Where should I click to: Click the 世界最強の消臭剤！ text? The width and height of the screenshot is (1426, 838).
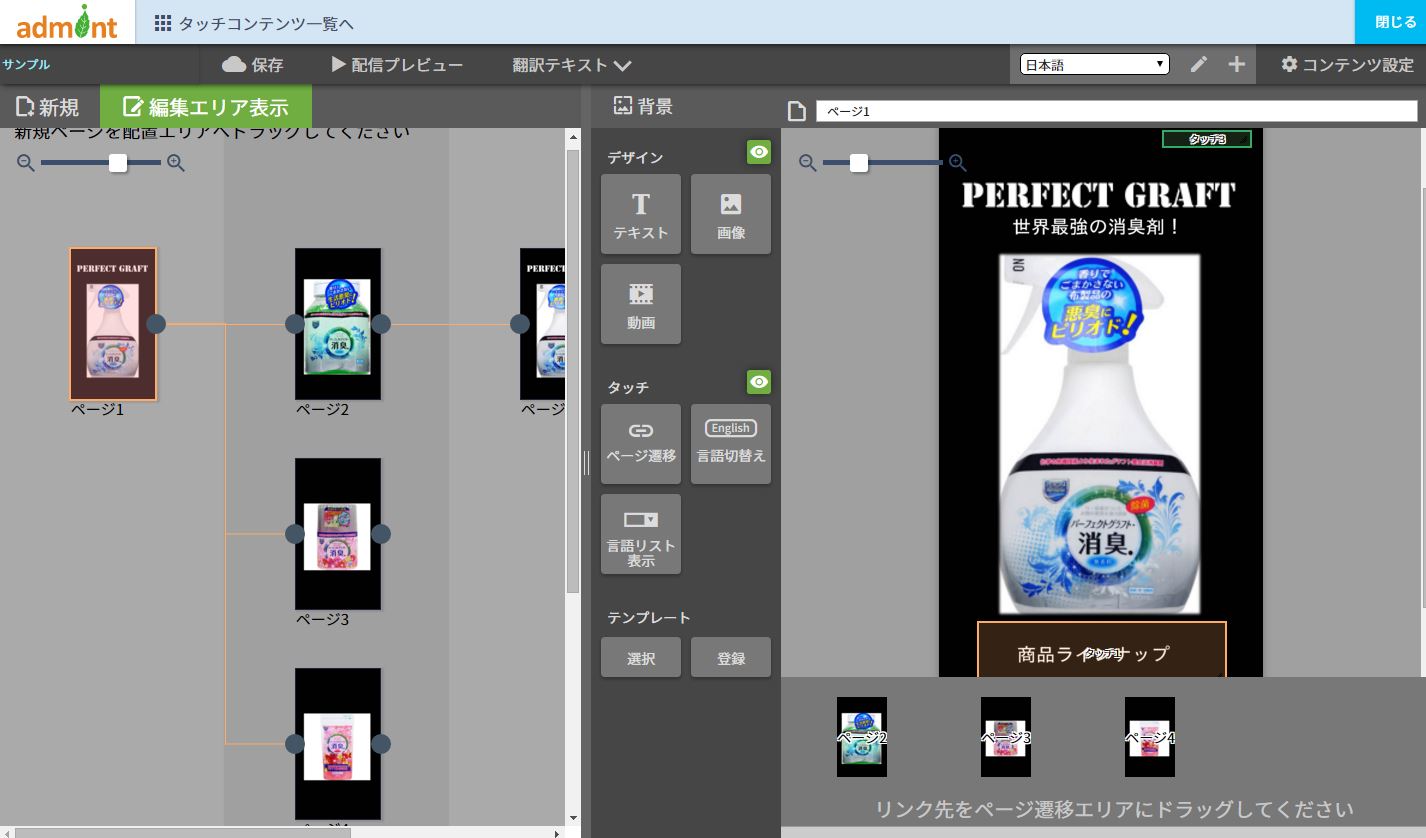point(1098,227)
